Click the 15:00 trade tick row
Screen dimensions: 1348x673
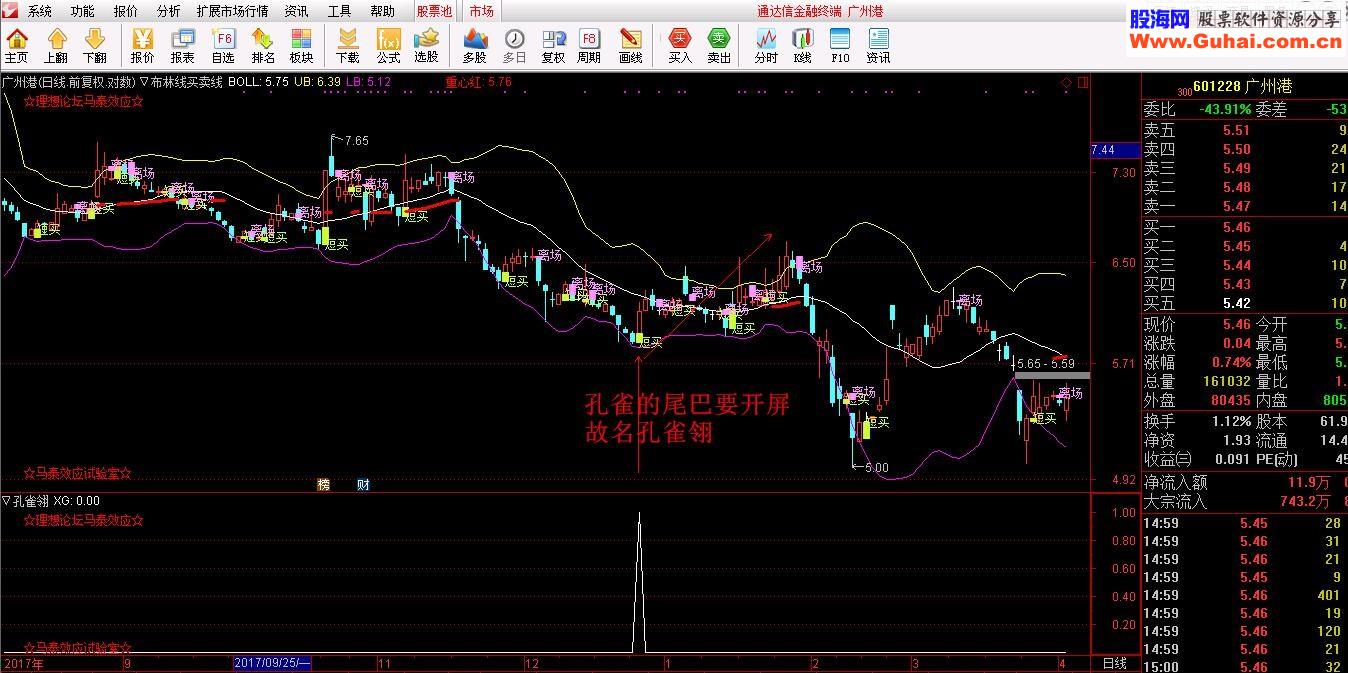pyautogui.click(x=1245, y=667)
